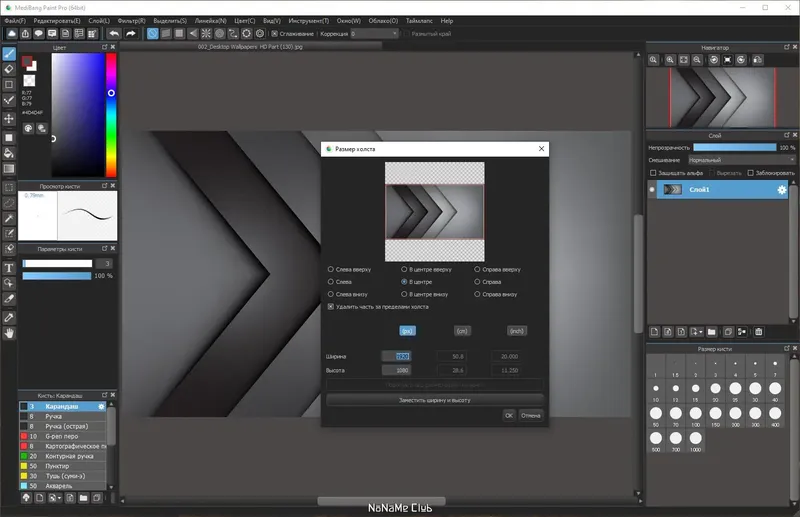
Task: Select the Eraser tool
Action: 9,69
